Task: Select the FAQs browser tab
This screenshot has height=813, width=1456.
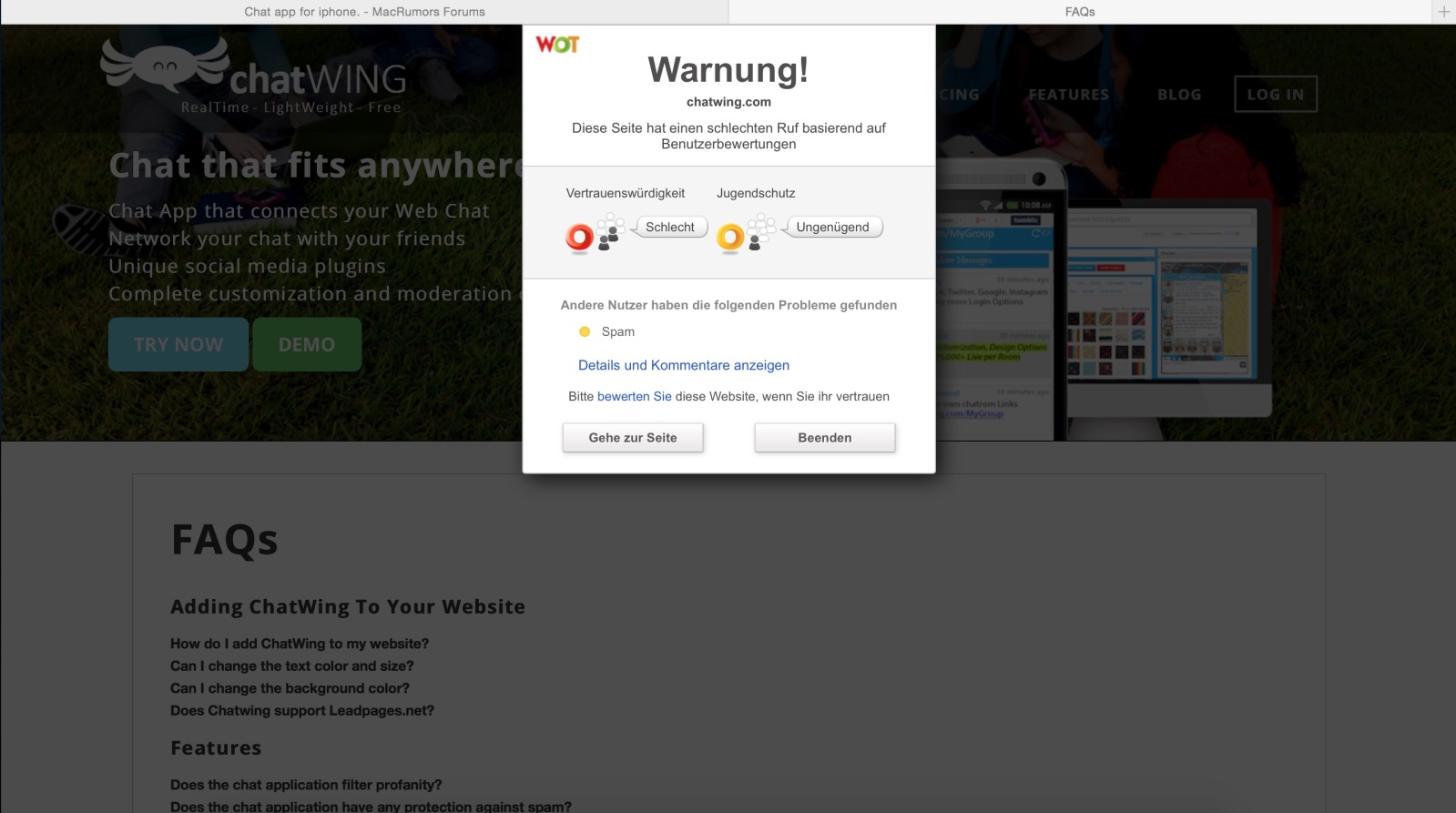Action: (x=1080, y=12)
